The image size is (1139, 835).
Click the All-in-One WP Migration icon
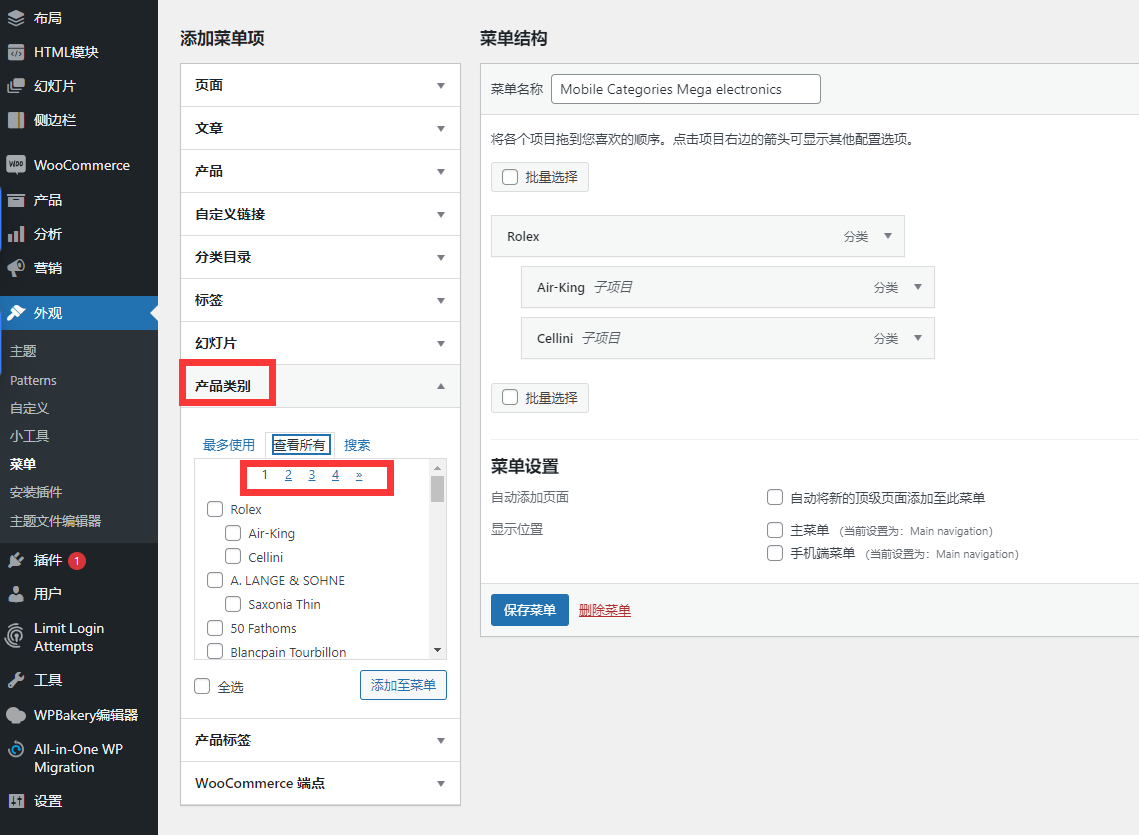[16, 749]
